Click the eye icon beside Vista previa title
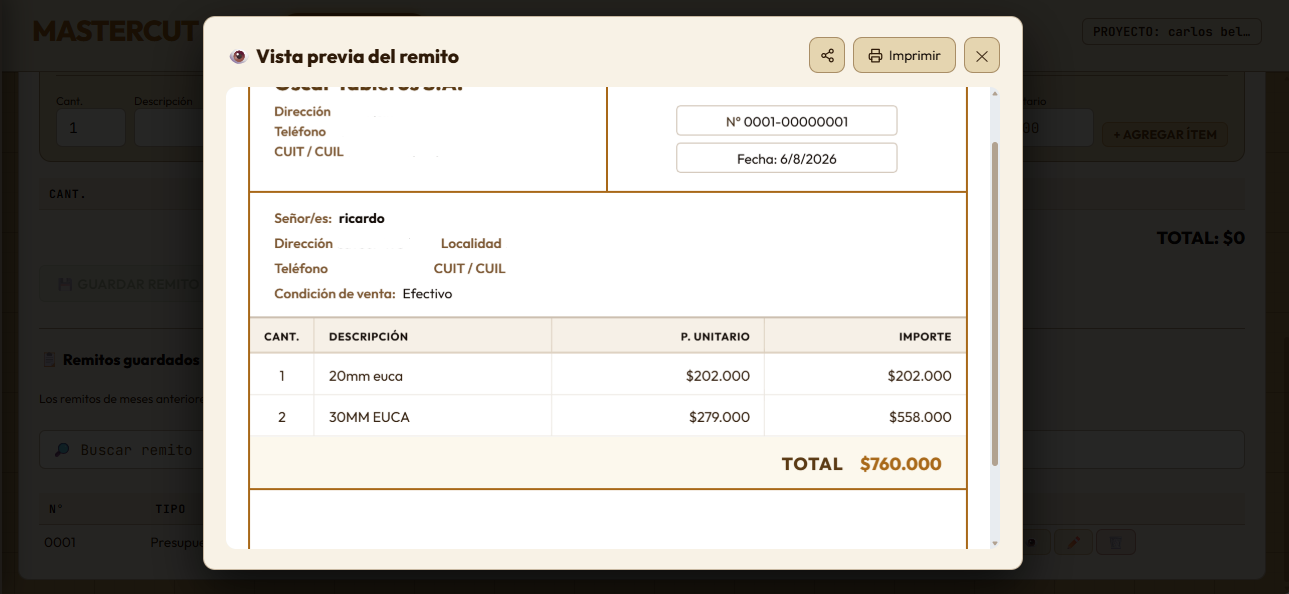The image size is (1289, 594). 238,56
